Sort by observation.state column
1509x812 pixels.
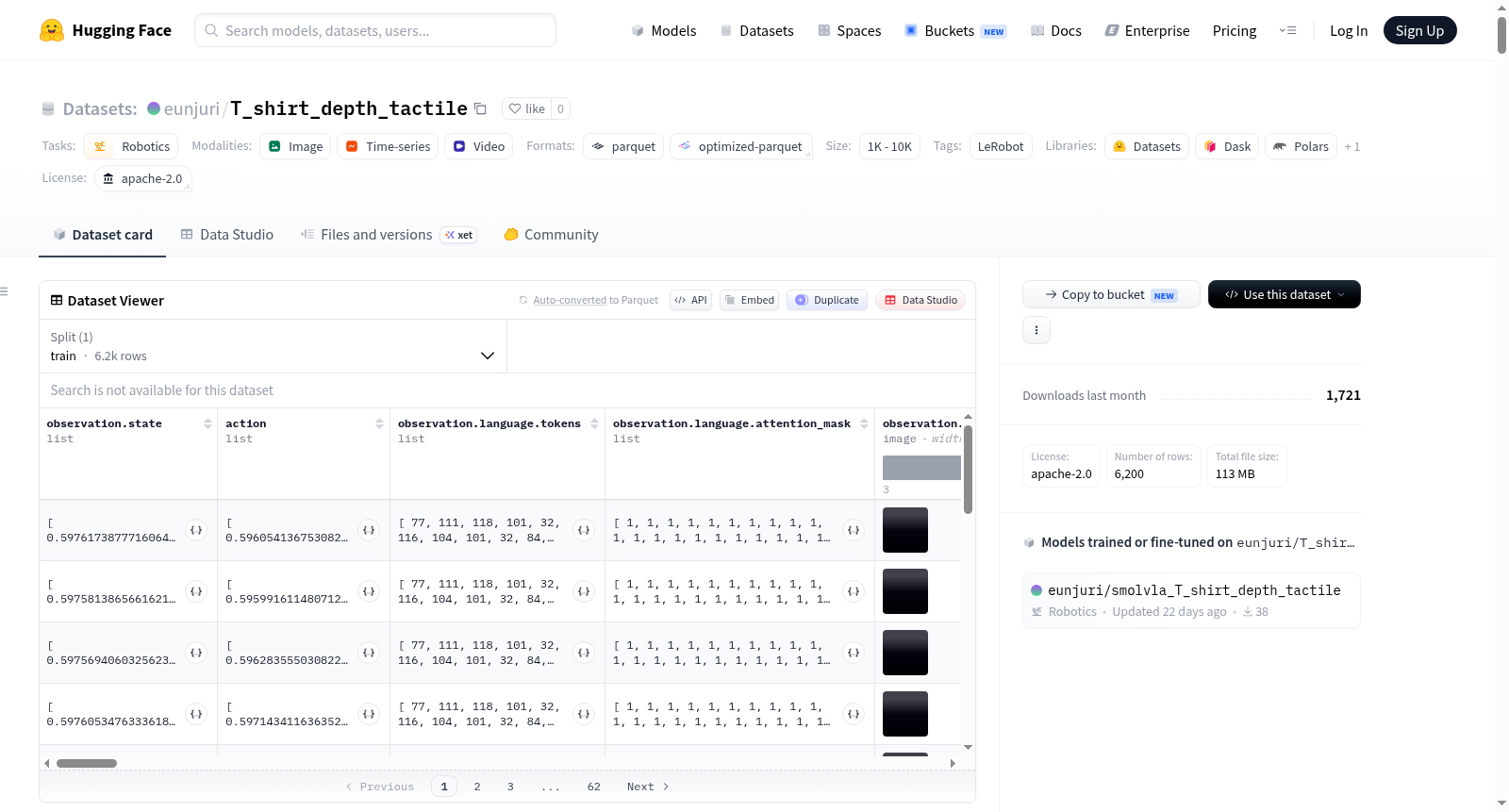pos(207,424)
